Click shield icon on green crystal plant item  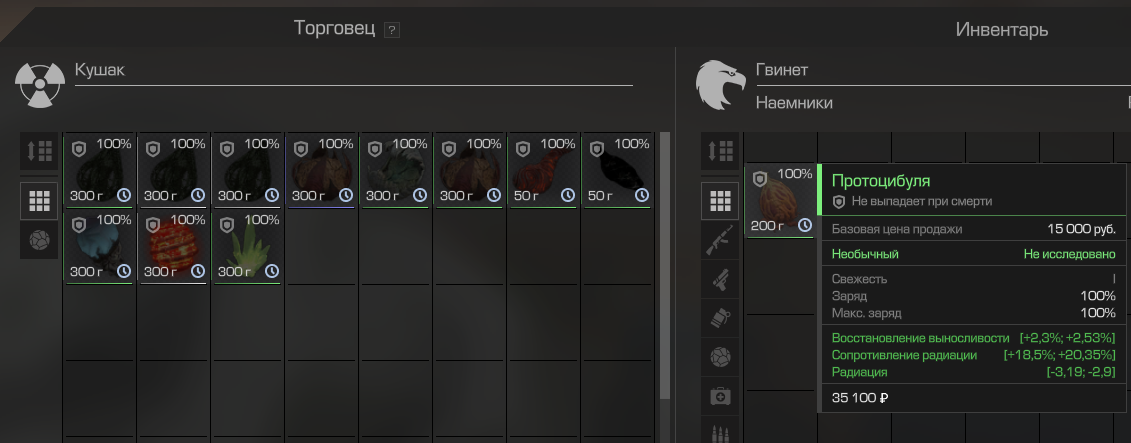(226, 225)
